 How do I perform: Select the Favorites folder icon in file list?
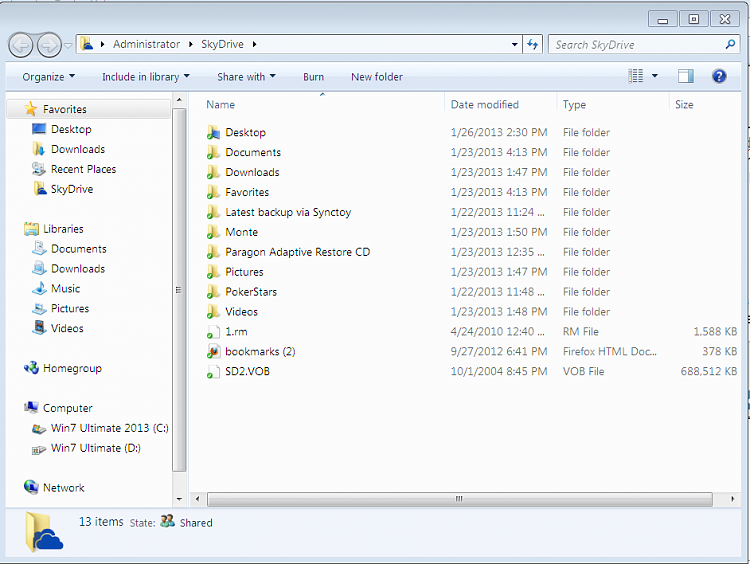(x=213, y=192)
